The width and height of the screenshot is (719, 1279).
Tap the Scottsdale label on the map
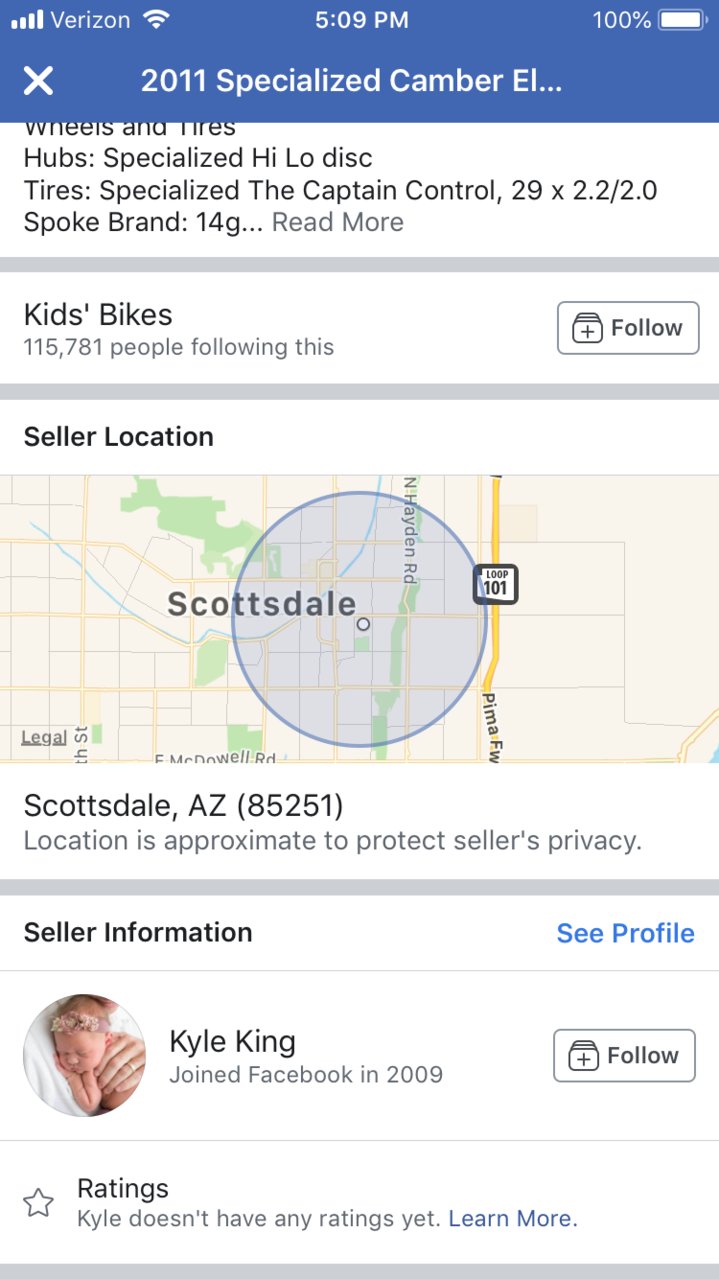pyautogui.click(x=261, y=604)
